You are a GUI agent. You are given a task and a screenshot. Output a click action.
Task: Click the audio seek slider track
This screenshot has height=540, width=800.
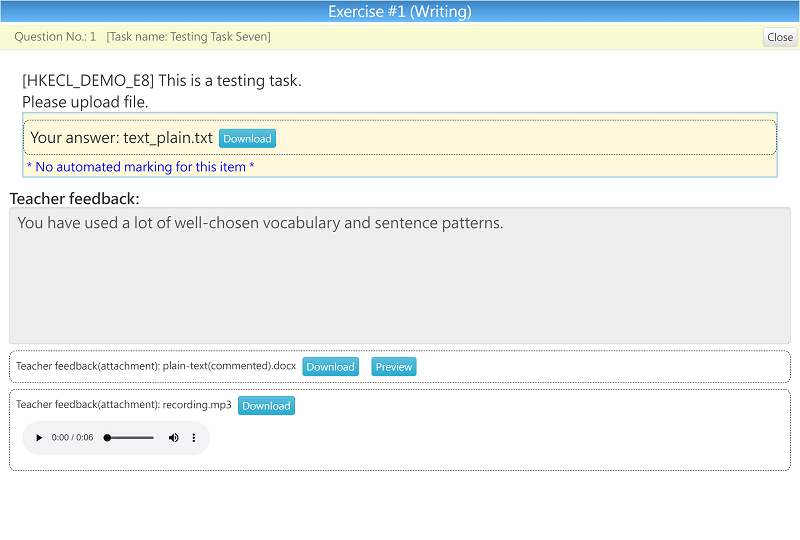click(x=130, y=438)
